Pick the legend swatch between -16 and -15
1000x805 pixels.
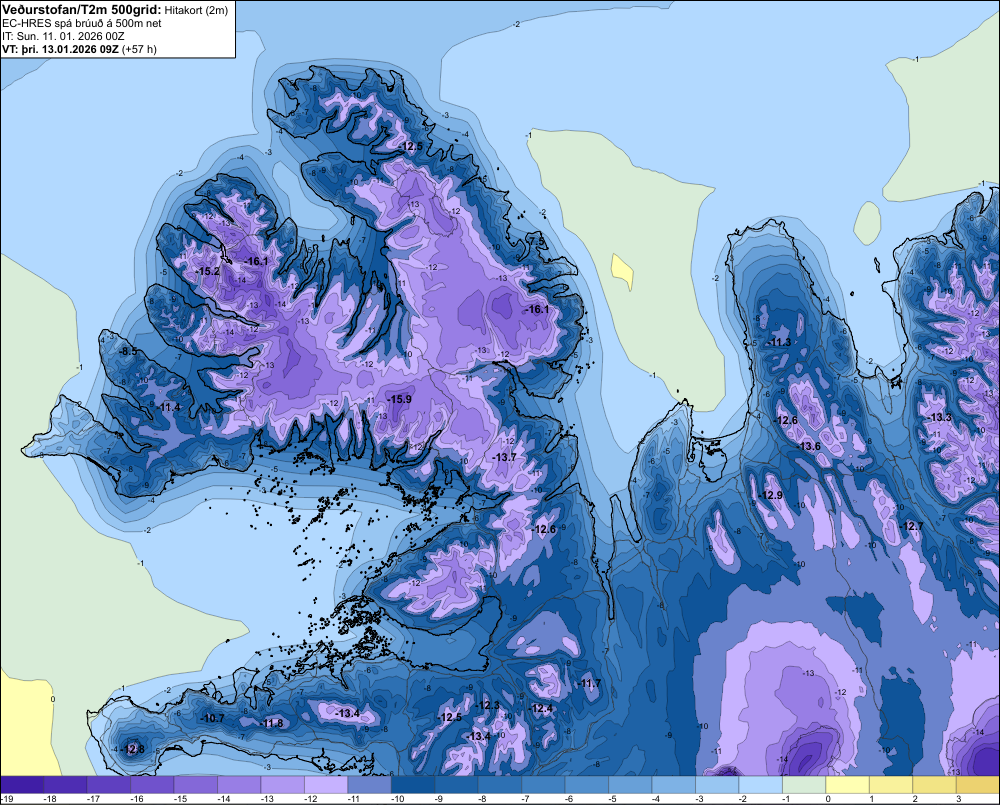pos(152,785)
